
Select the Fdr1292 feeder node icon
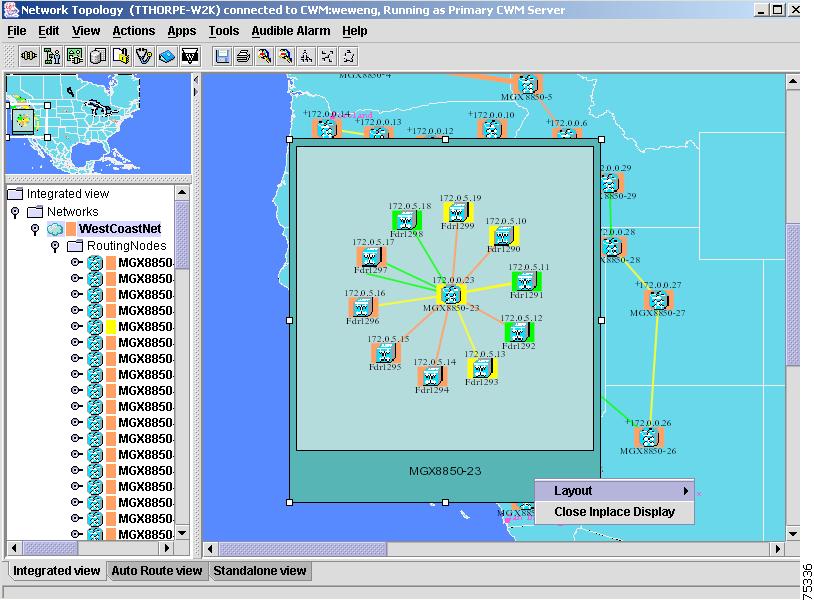519,332
